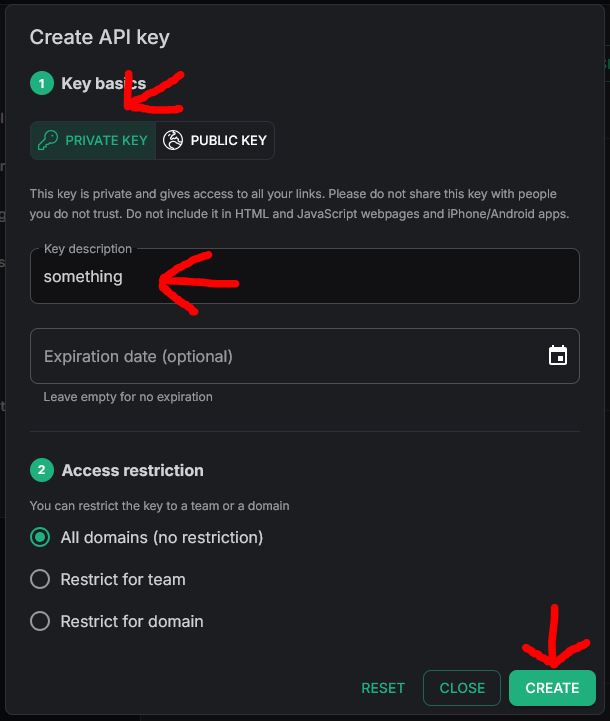
Task: Click the Create API key dialog title
Action: [100, 38]
